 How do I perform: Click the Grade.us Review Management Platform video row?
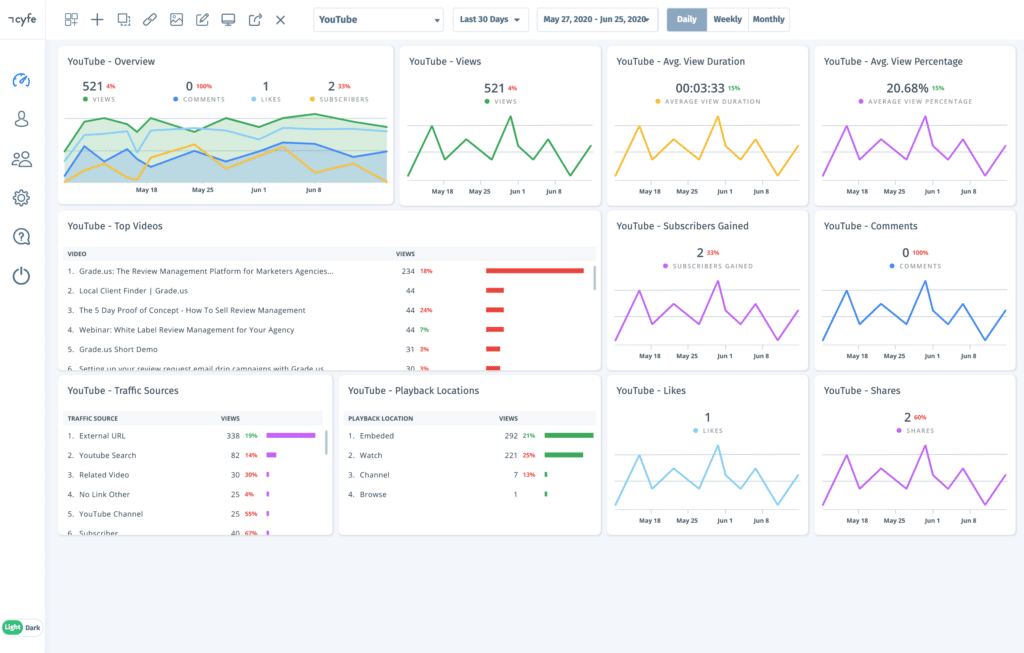(329, 271)
